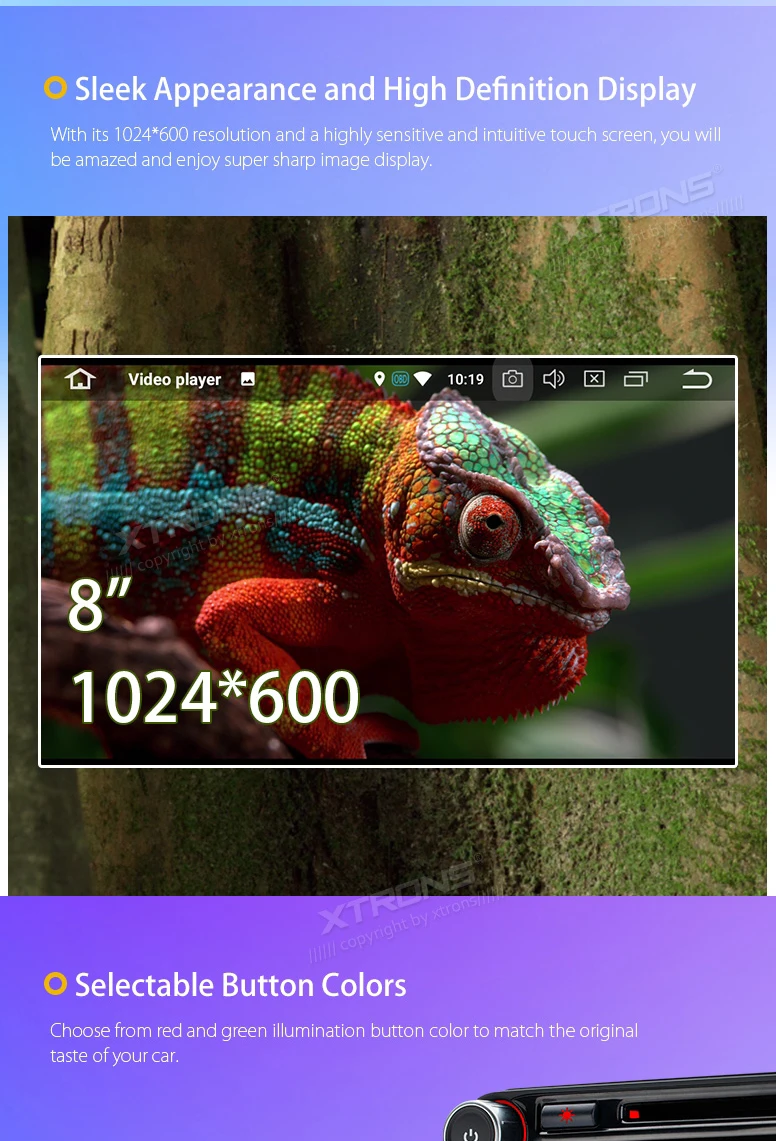
Task: Click the "Selectable Button Colors" heading
Action: pyautogui.click(x=240, y=985)
